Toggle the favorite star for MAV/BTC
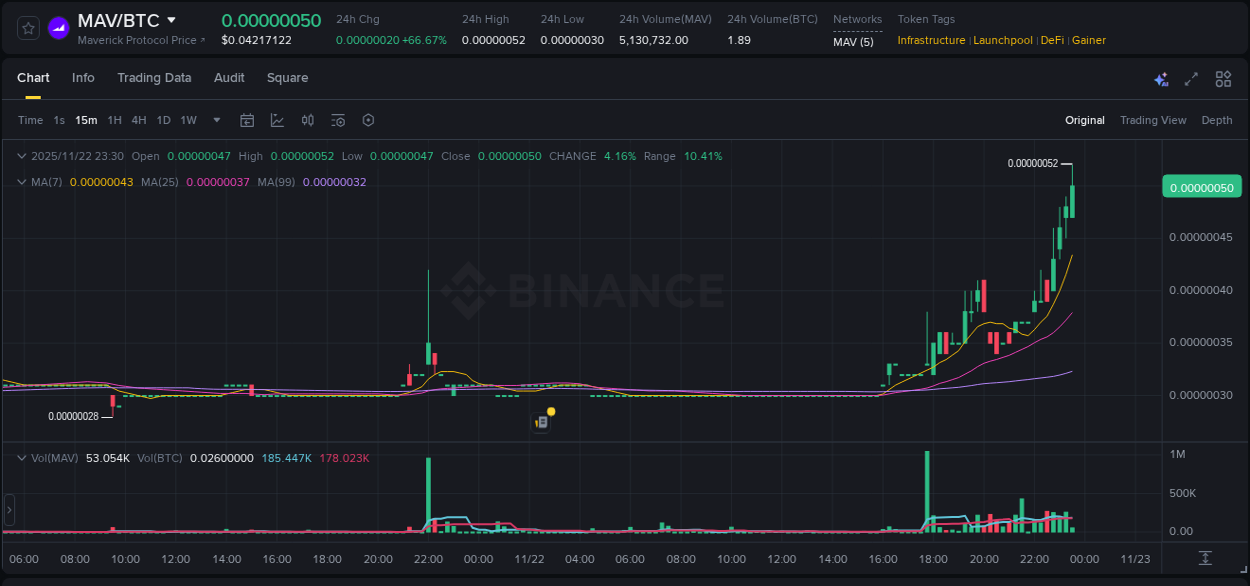The image size is (1250, 586). click(x=27, y=28)
